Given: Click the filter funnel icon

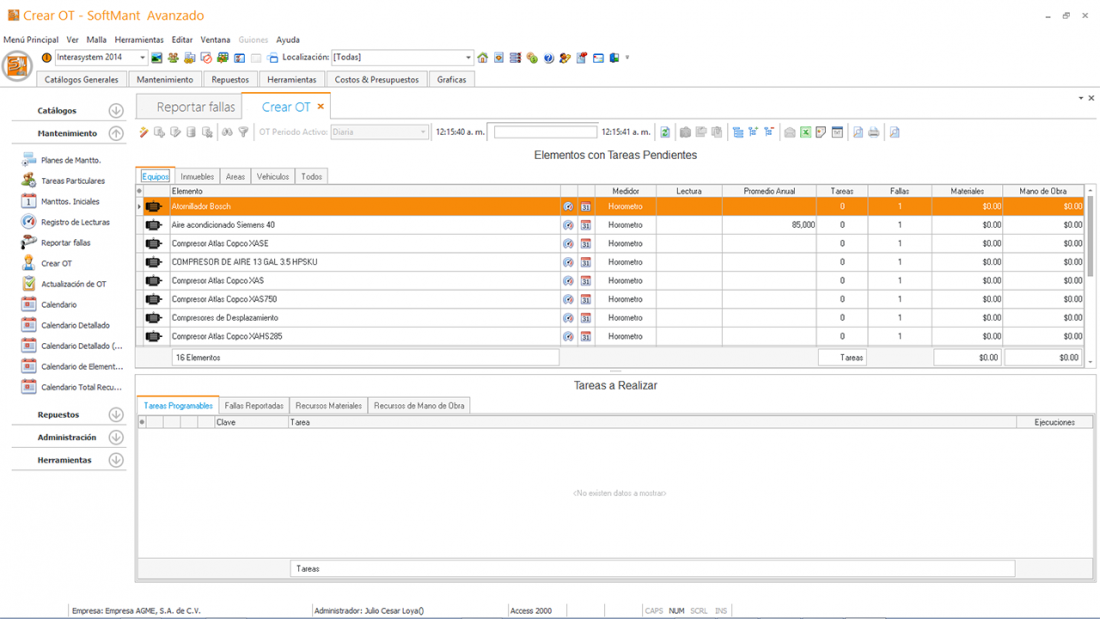Looking at the screenshot, I should (x=243, y=132).
